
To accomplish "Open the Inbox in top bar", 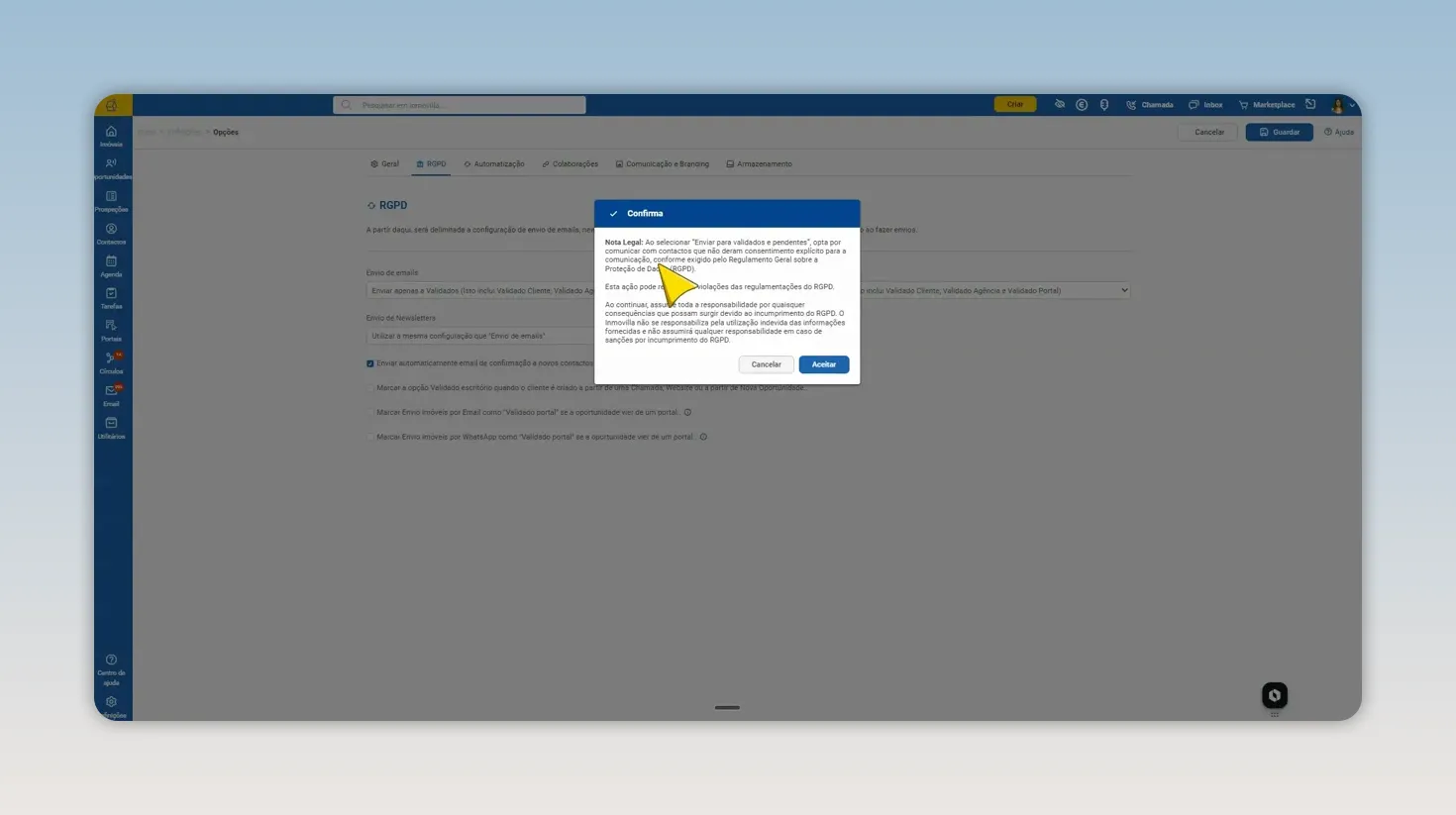I will click(x=1205, y=104).
